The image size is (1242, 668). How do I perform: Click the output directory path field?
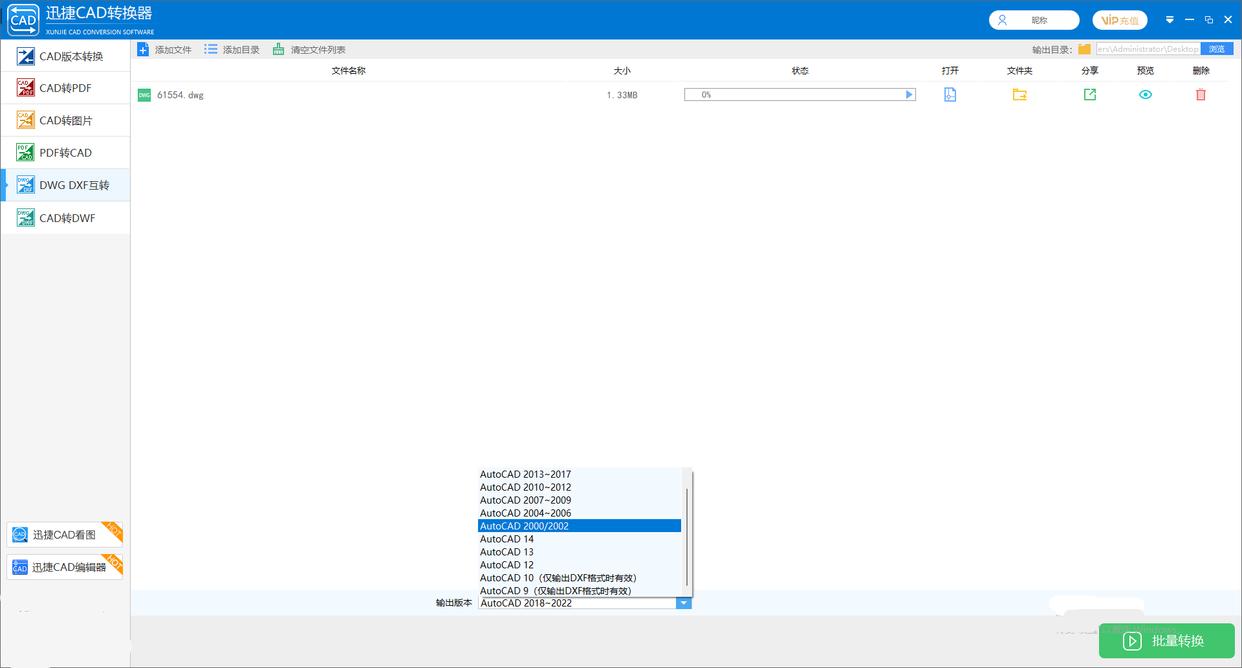pyautogui.click(x=1147, y=49)
